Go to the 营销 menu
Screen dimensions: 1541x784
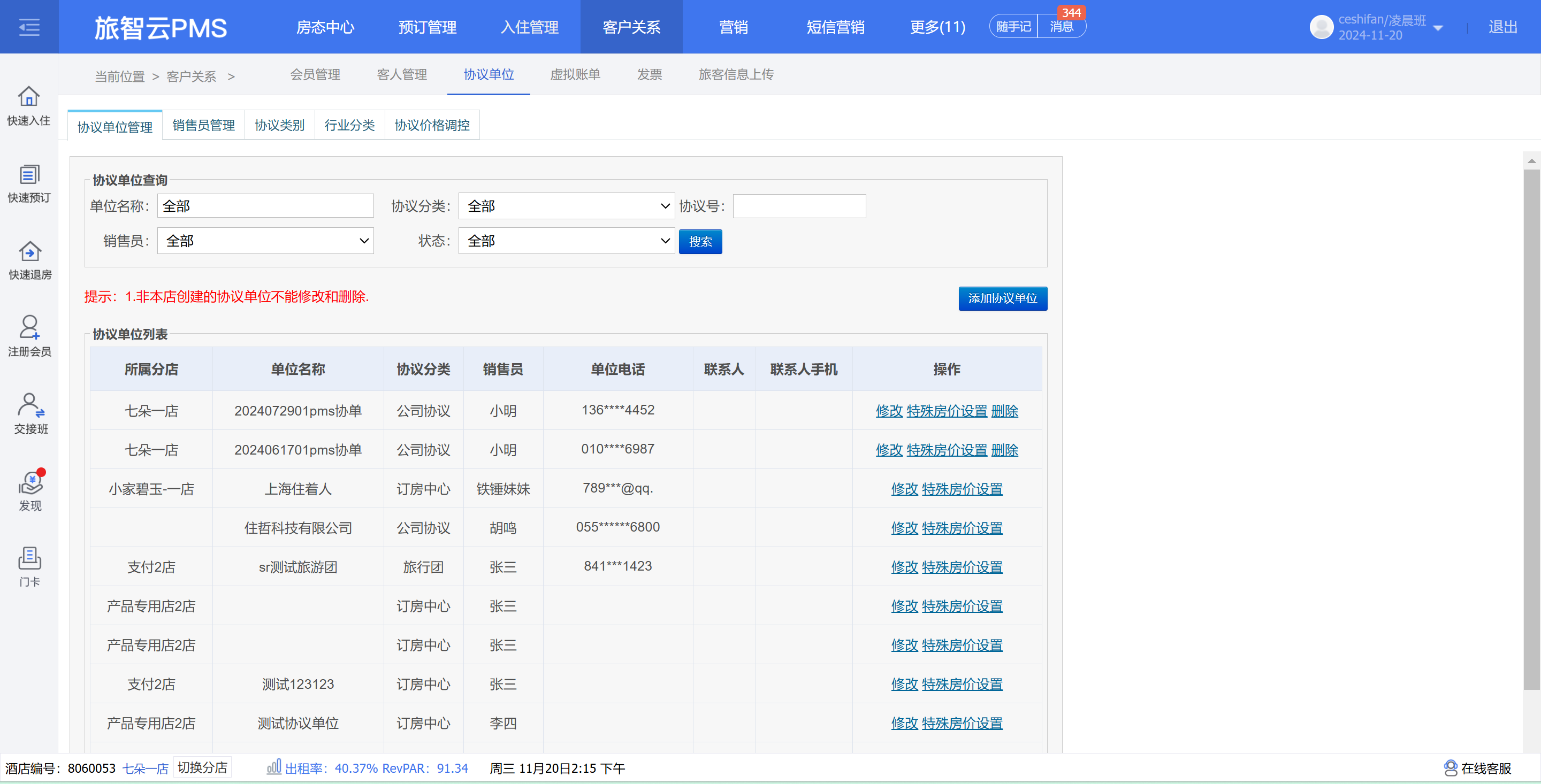[x=733, y=27]
